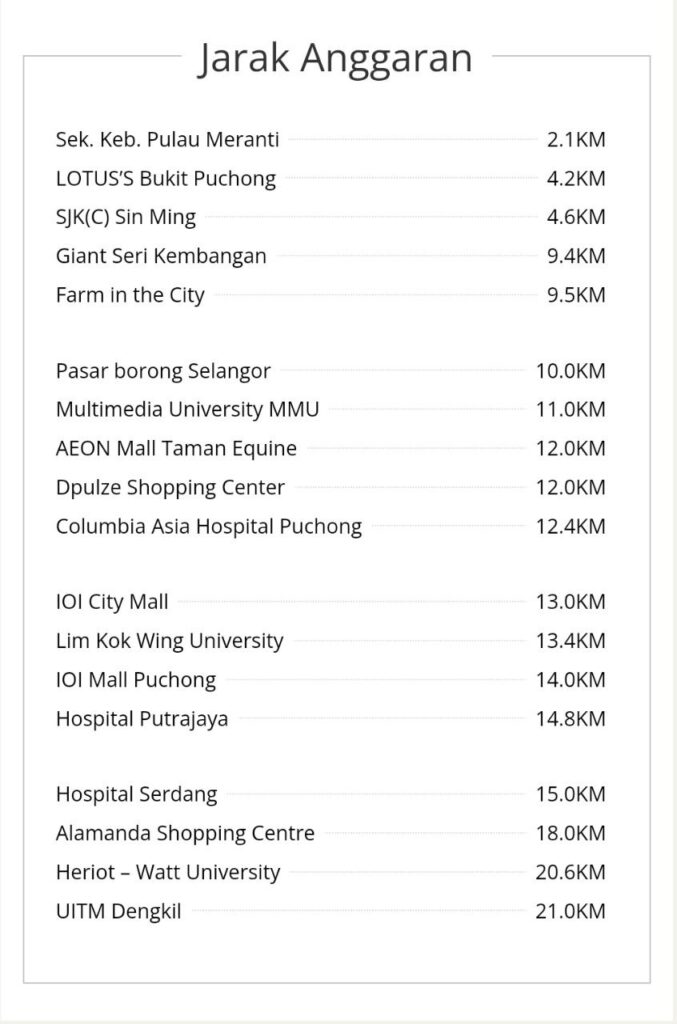Click the Jarak Anggaran heading

[334, 58]
